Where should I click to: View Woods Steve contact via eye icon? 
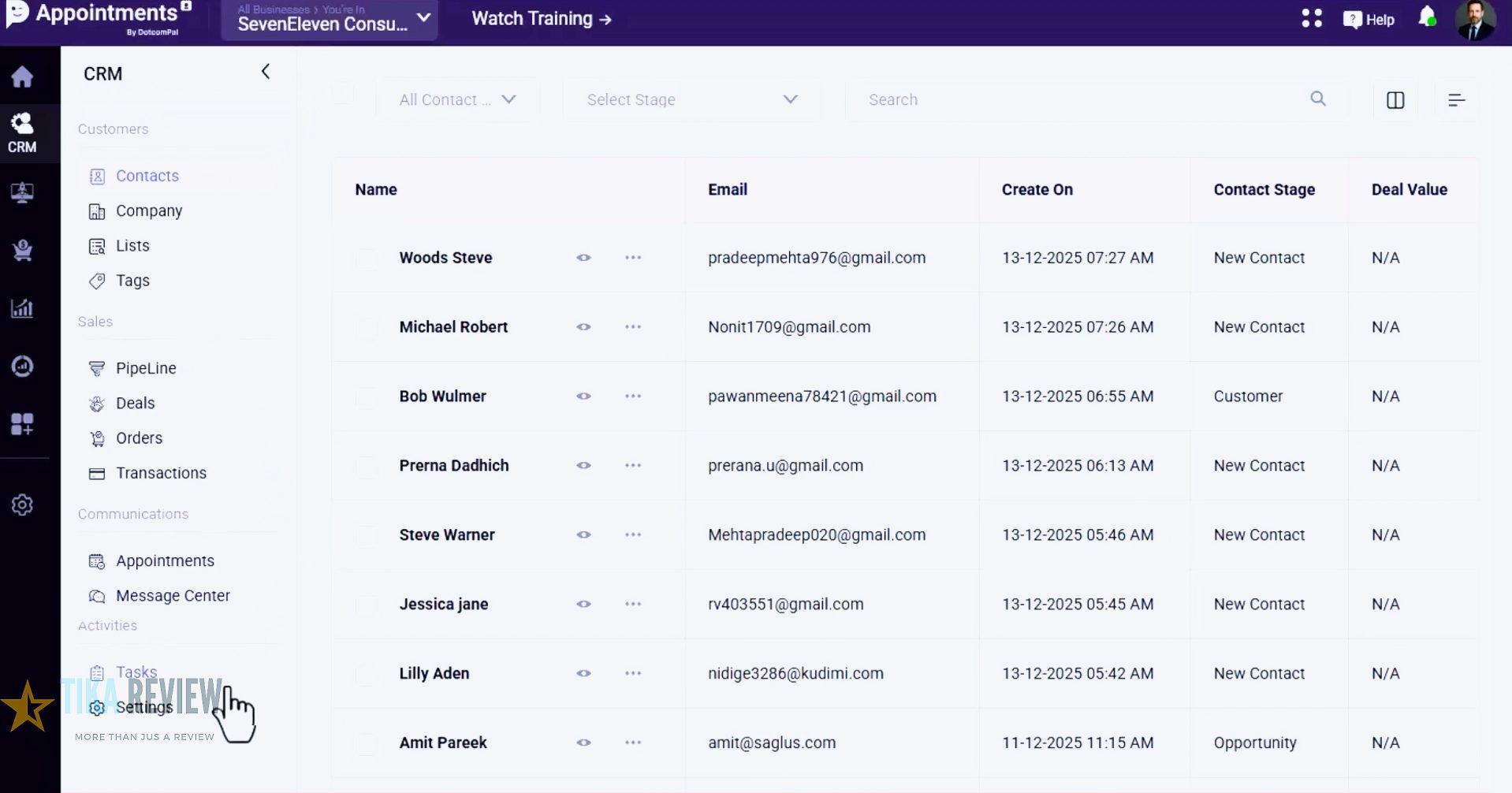[583, 258]
